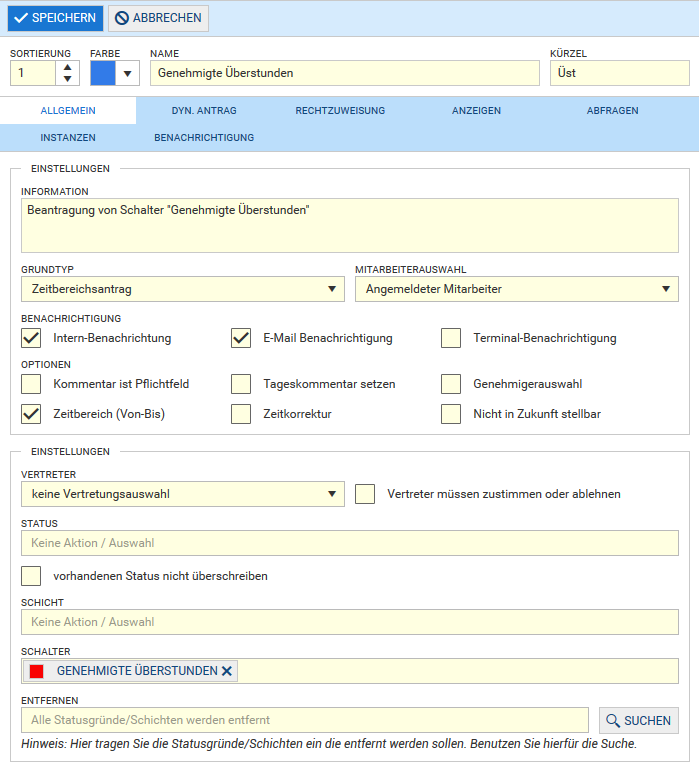Decrease the Sortierung value with down arrow
Screen dimensions: 699x762
68,79
